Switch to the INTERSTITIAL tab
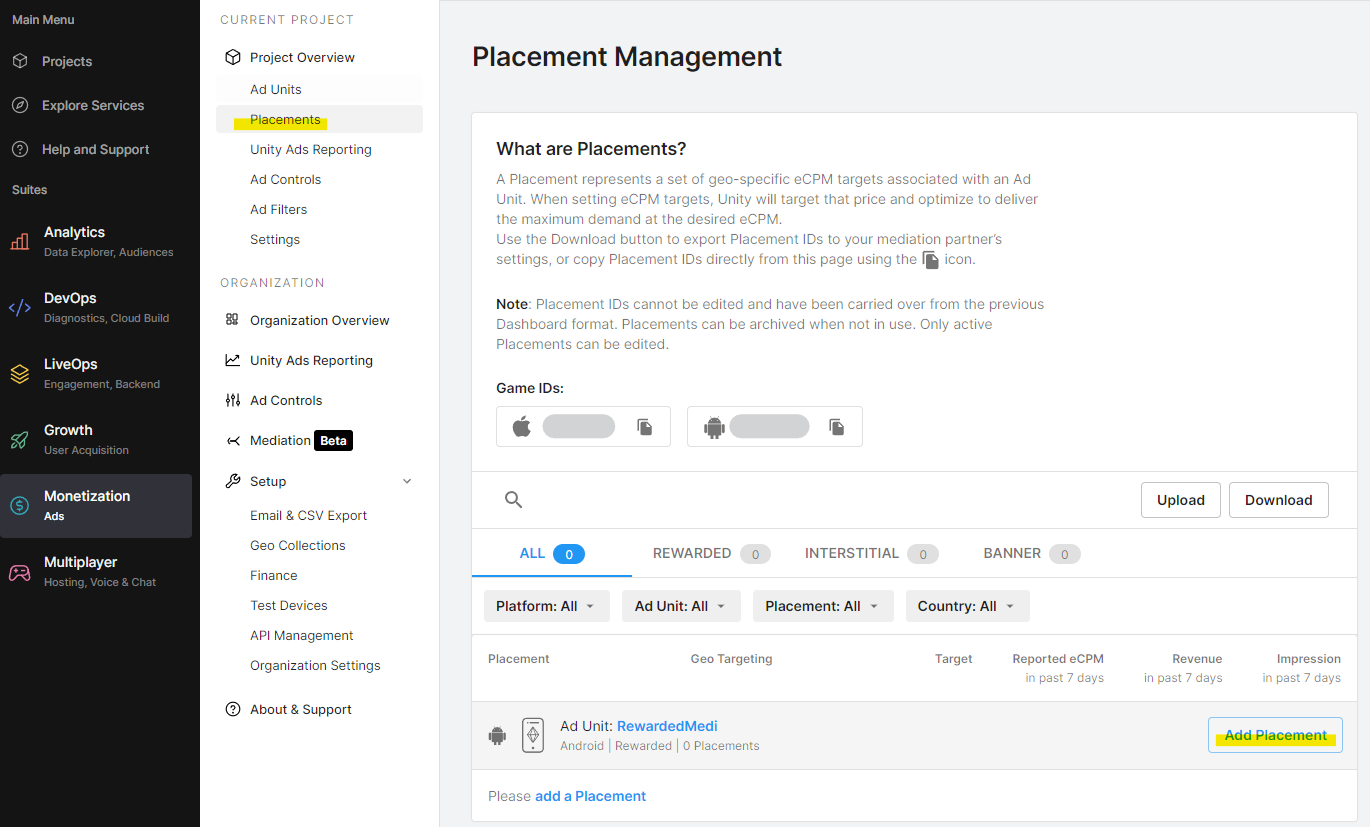Viewport: 1370px width, 827px height. pyautogui.click(x=871, y=553)
